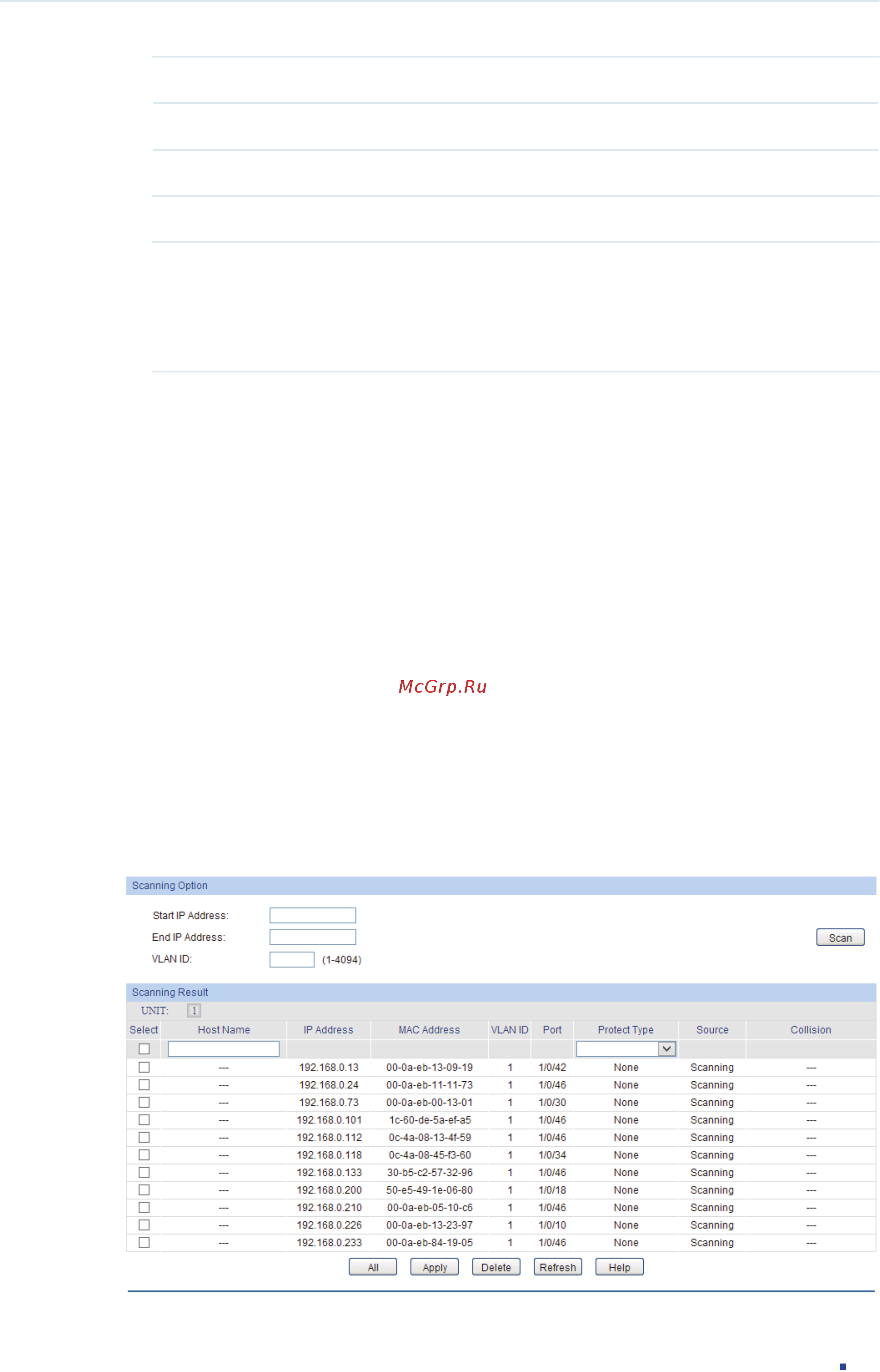This screenshot has width=880, height=1372.
Task: Focus the Host Name filter field
Action: tap(223, 1049)
